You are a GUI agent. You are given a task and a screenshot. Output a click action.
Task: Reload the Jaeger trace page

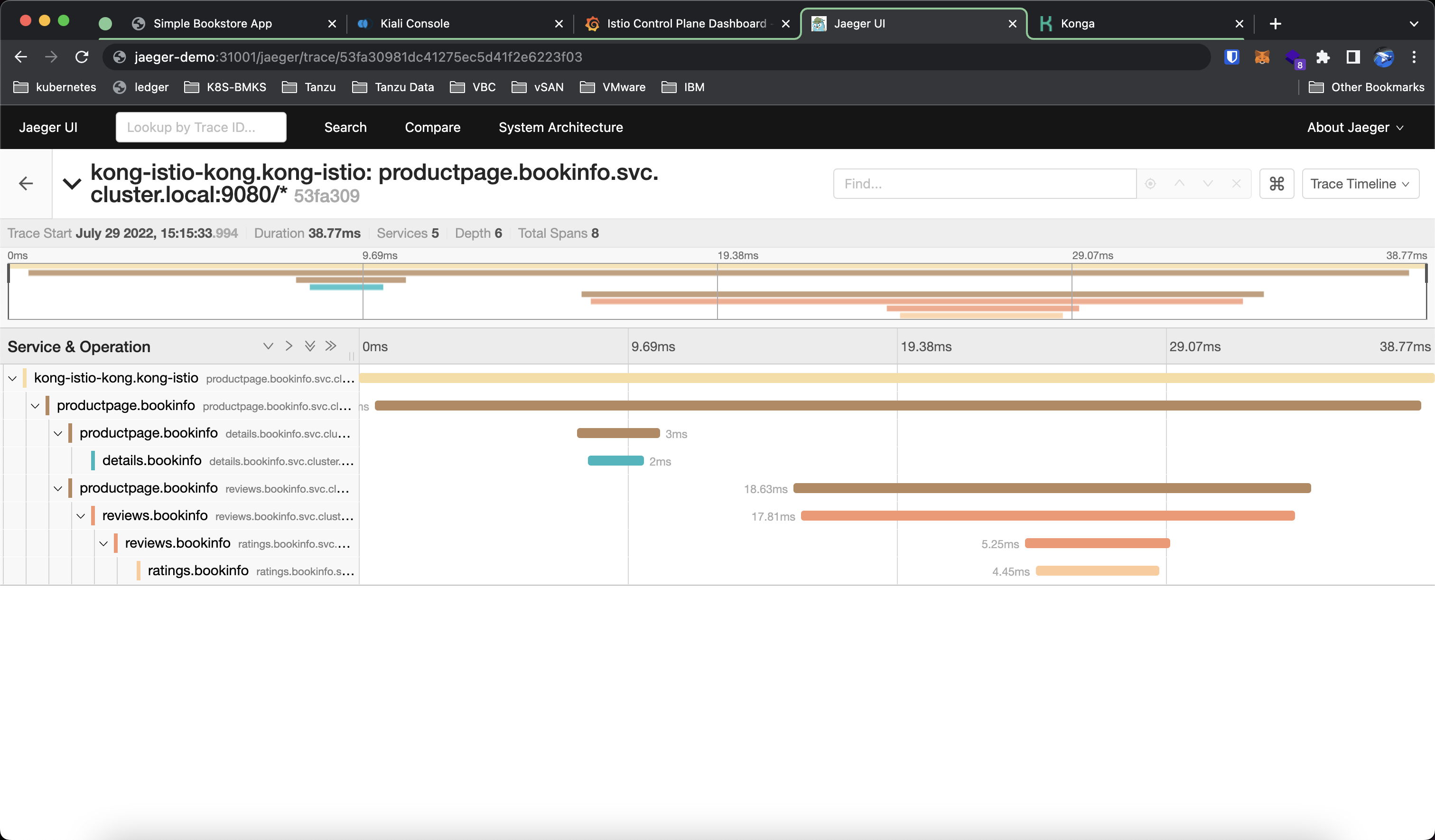pyautogui.click(x=82, y=57)
